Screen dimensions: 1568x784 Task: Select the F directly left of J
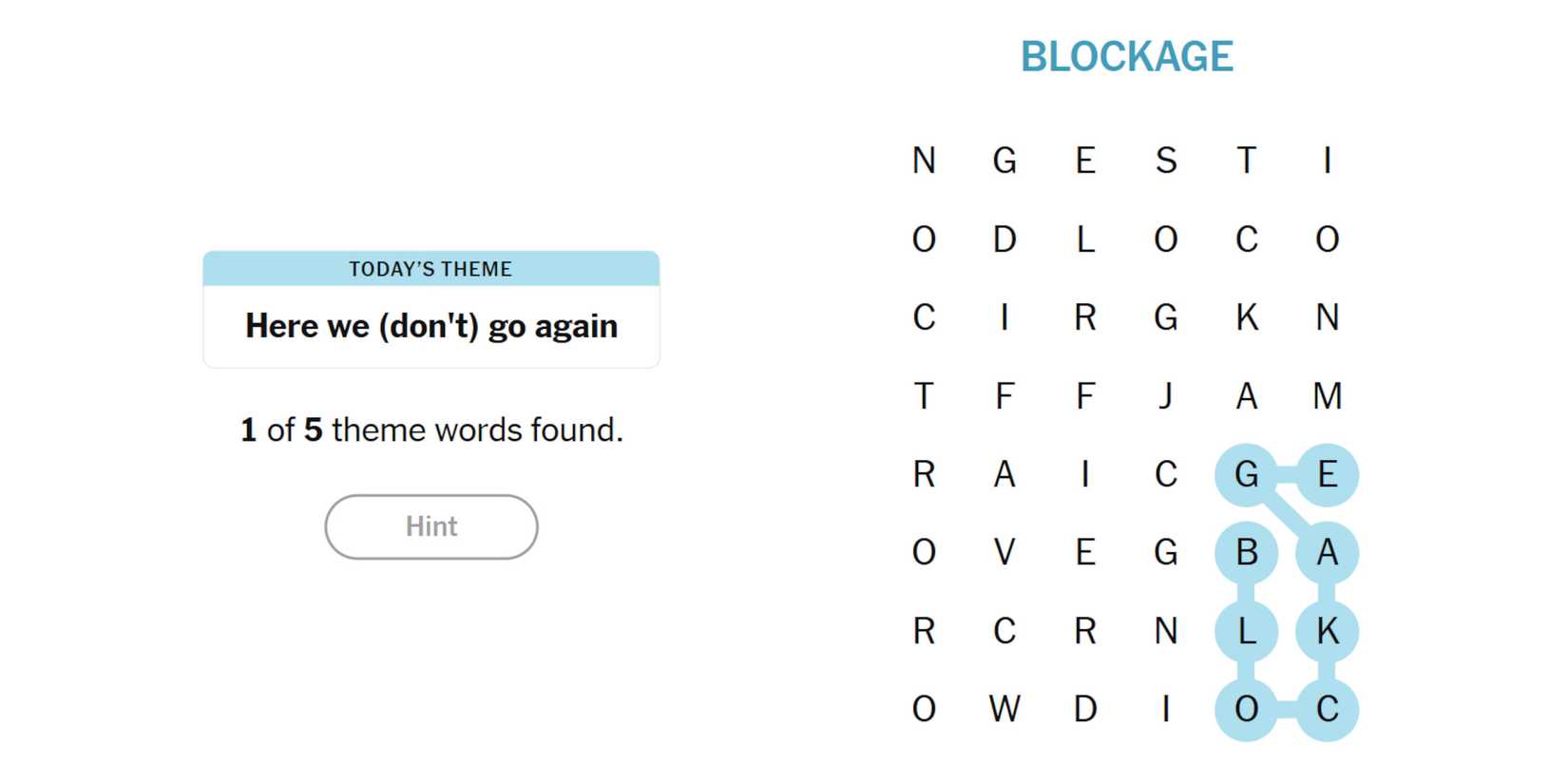click(1085, 395)
